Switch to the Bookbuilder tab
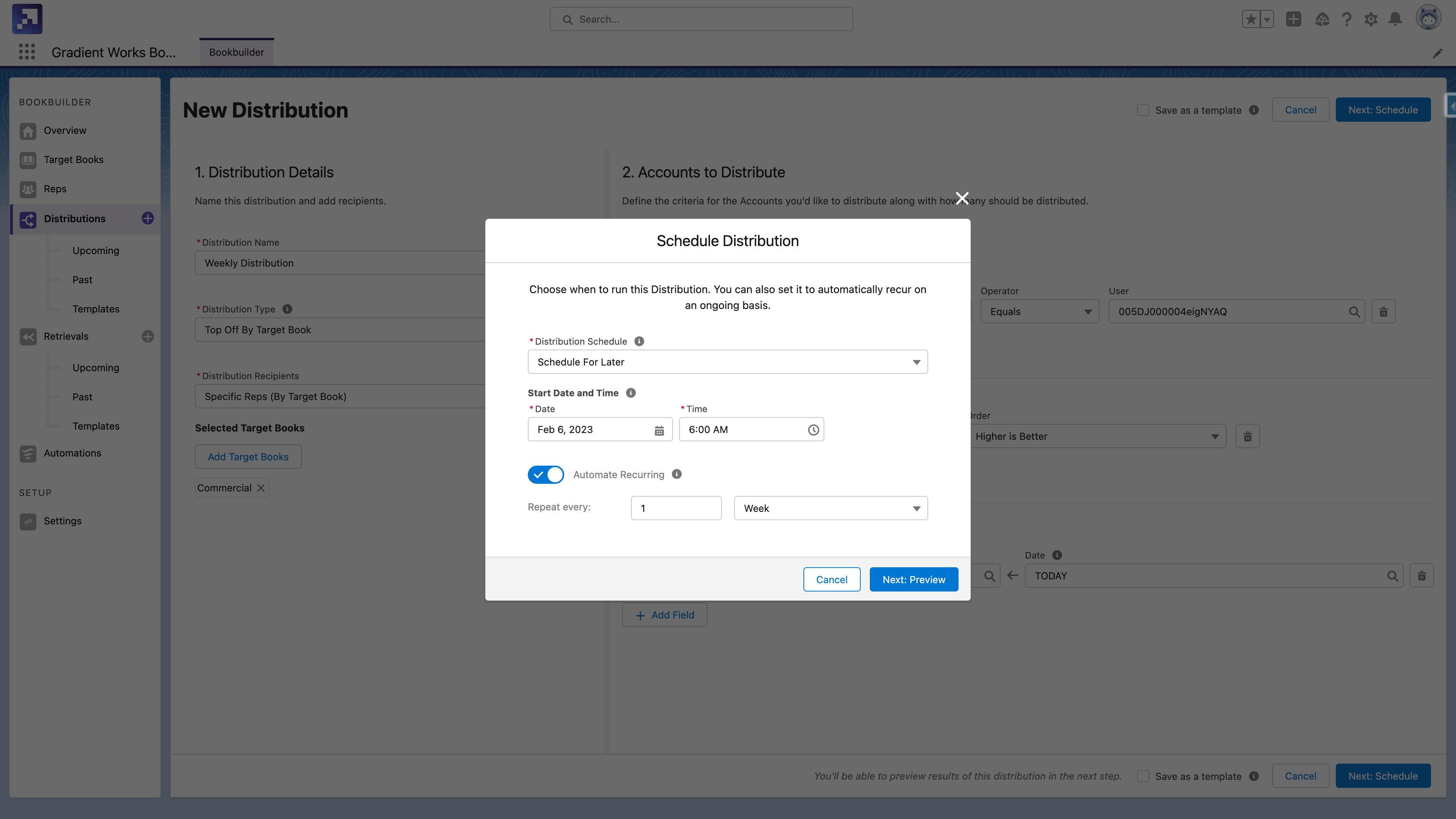Image resolution: width=1456 pixels, height=819 pixels. click(236, 52)
